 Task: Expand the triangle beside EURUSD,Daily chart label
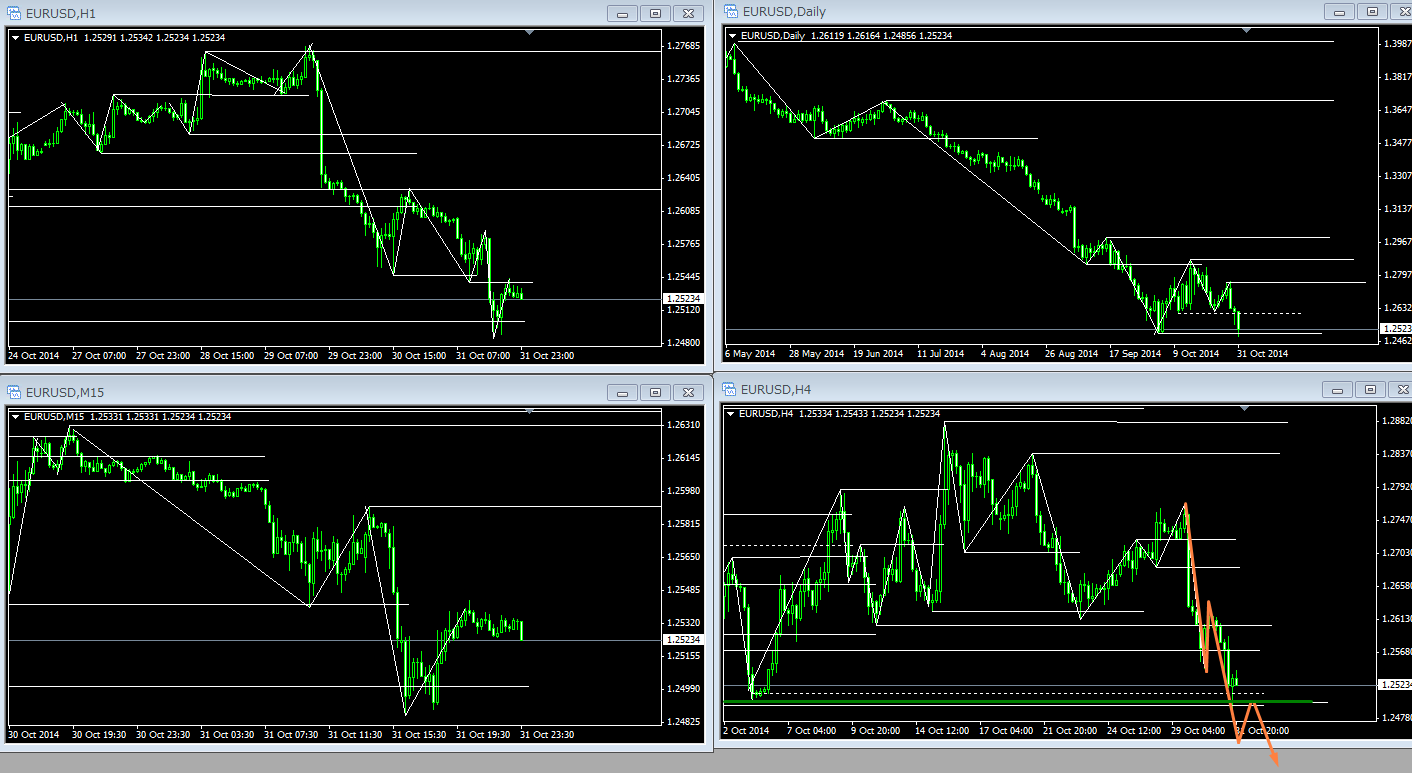tap(733, 36)
